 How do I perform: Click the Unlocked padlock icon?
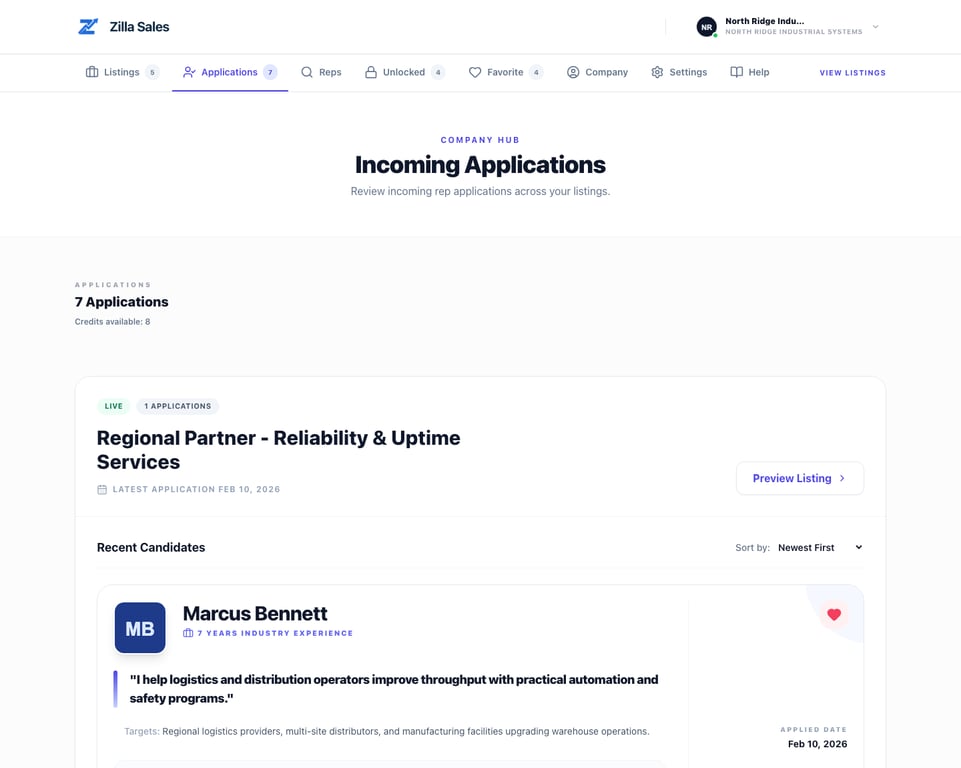[371, 72]
